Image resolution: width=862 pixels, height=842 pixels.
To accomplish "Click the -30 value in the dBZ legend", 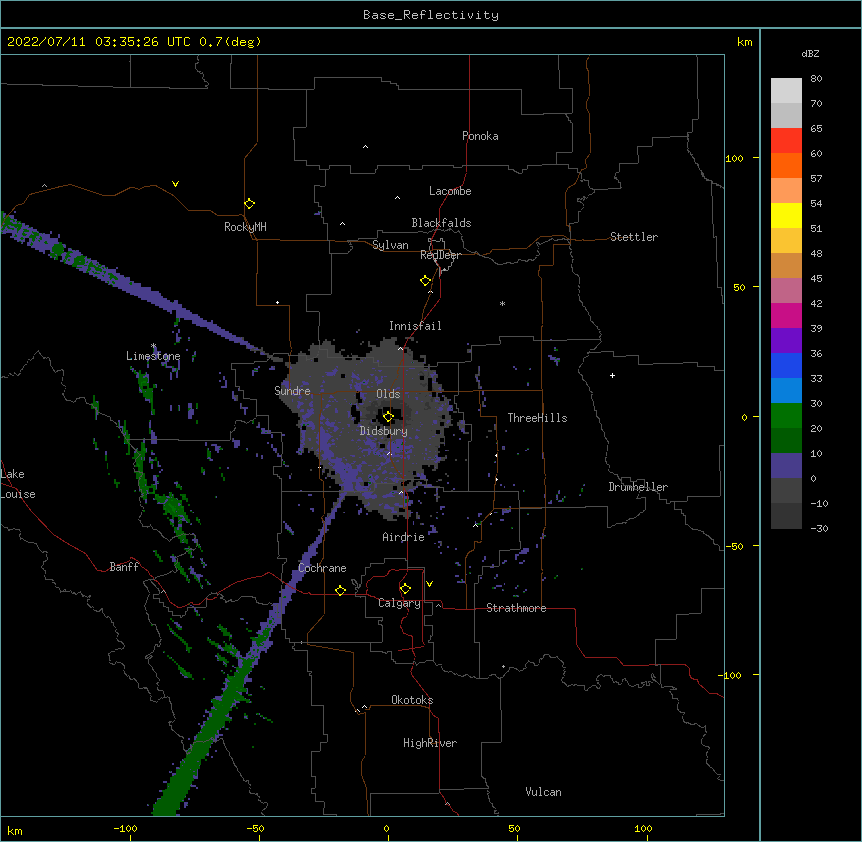I will click(x=819, y=529).
